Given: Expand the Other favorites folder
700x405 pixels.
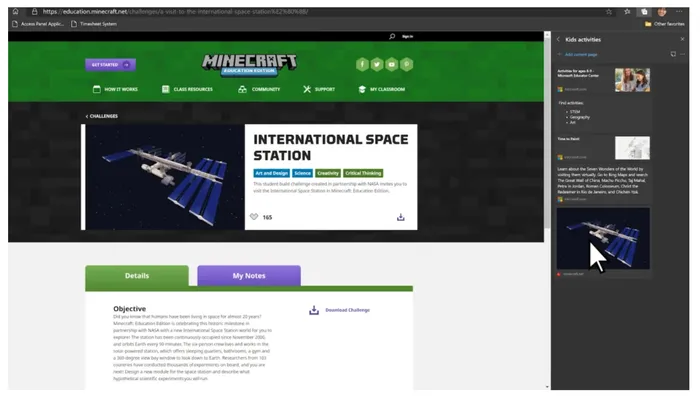Looking at the screenshot, I should point(664,24).
